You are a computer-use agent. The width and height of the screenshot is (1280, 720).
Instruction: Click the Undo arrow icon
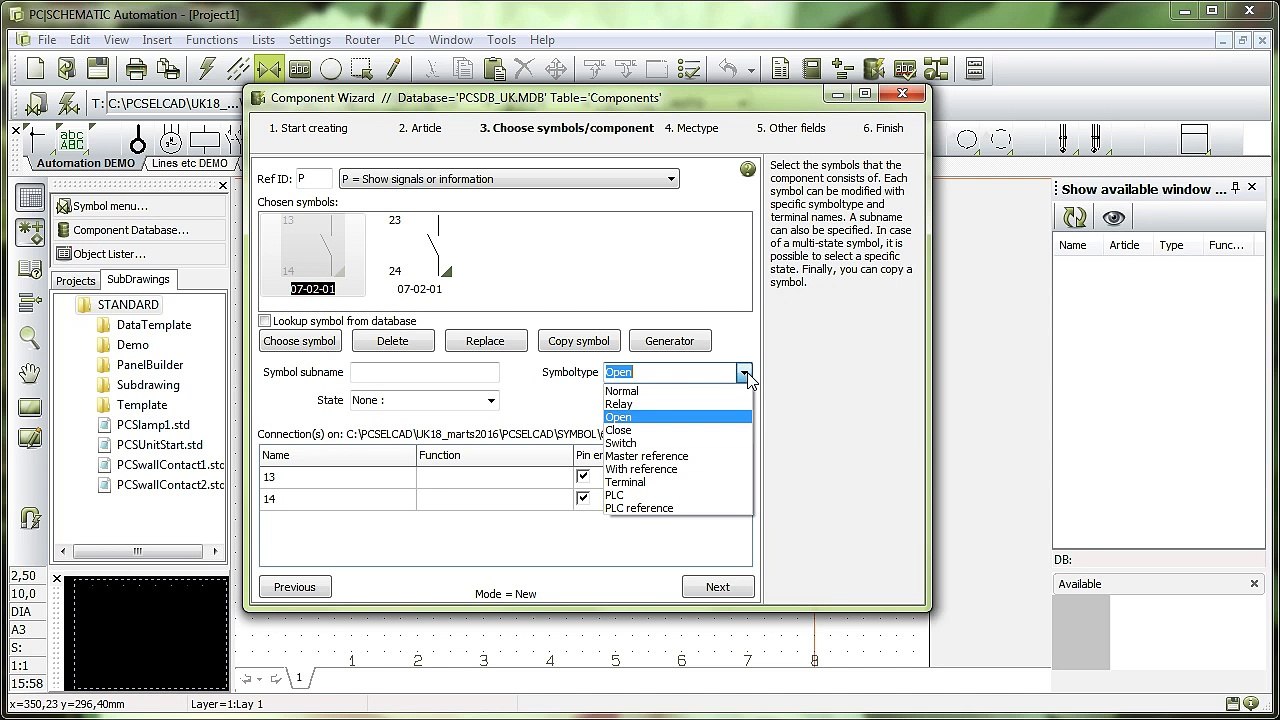click(x=728, y=69)
